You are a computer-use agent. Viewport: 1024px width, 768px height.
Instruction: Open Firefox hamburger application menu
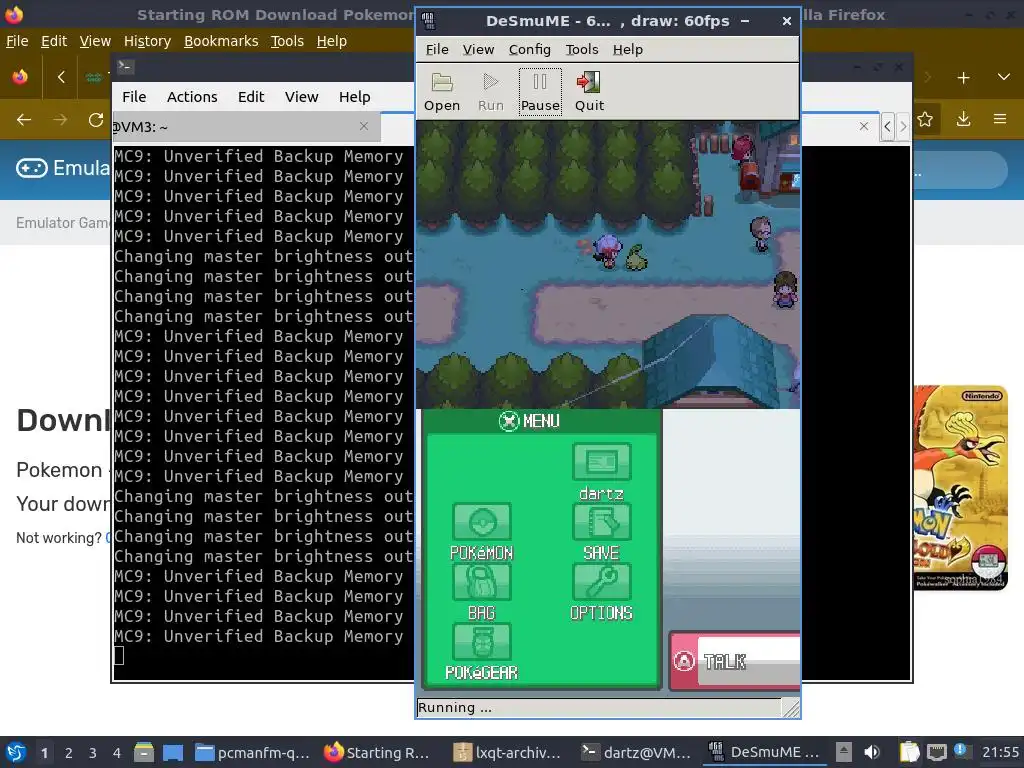point(1000,120)
